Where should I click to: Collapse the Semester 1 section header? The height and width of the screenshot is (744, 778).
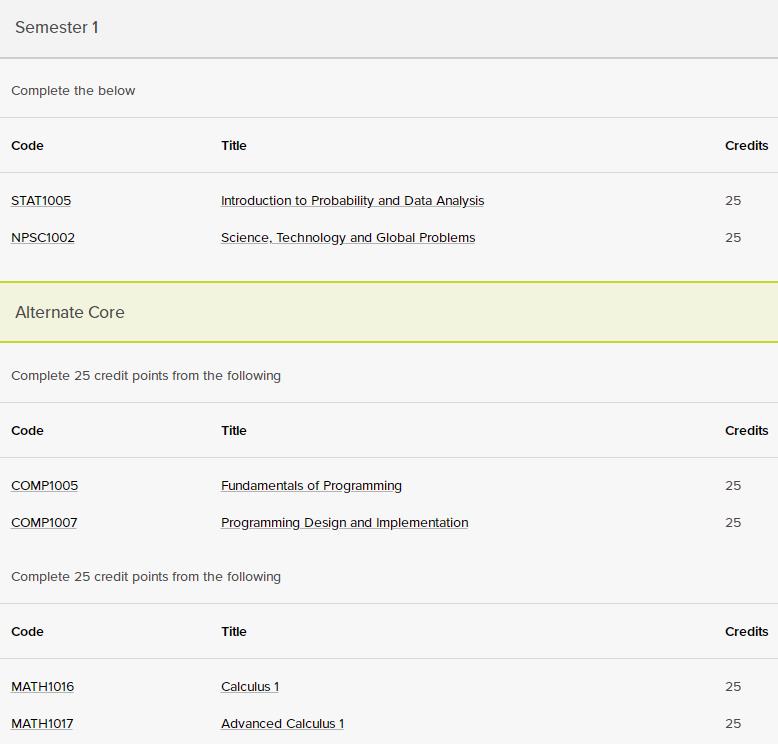(x=389, y=28)
